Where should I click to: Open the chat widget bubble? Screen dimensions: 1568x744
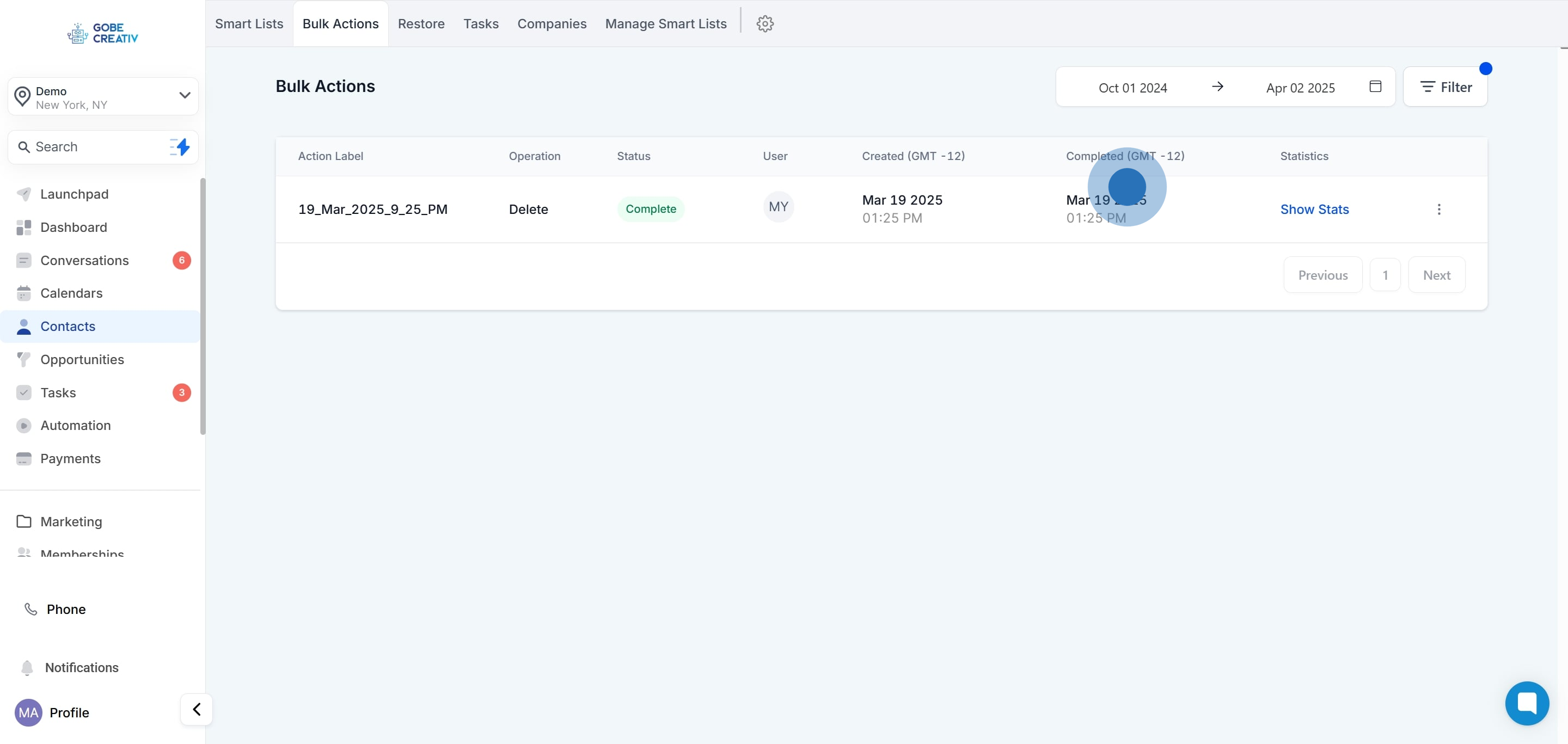1527,703
